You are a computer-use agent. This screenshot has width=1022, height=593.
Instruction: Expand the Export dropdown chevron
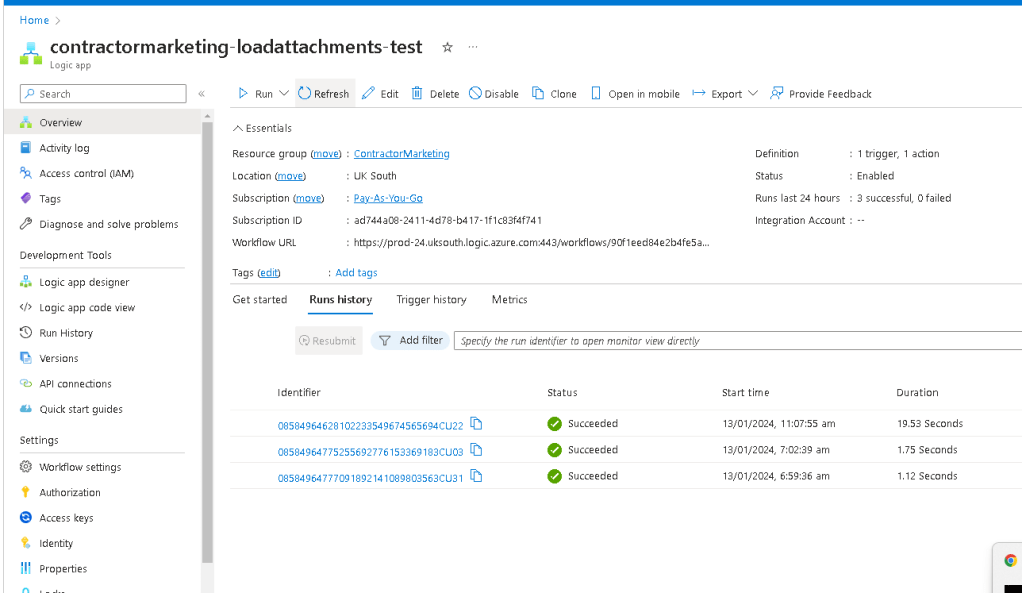click(x=753, y=93)
